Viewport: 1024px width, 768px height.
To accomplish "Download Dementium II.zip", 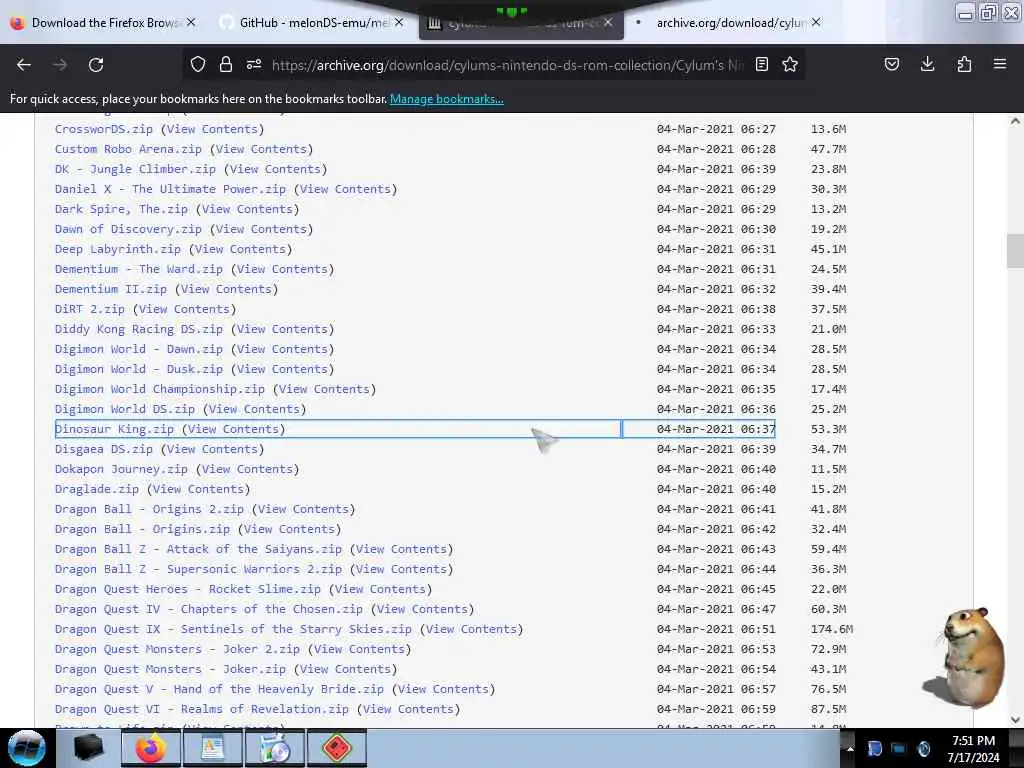I will 110,289.
